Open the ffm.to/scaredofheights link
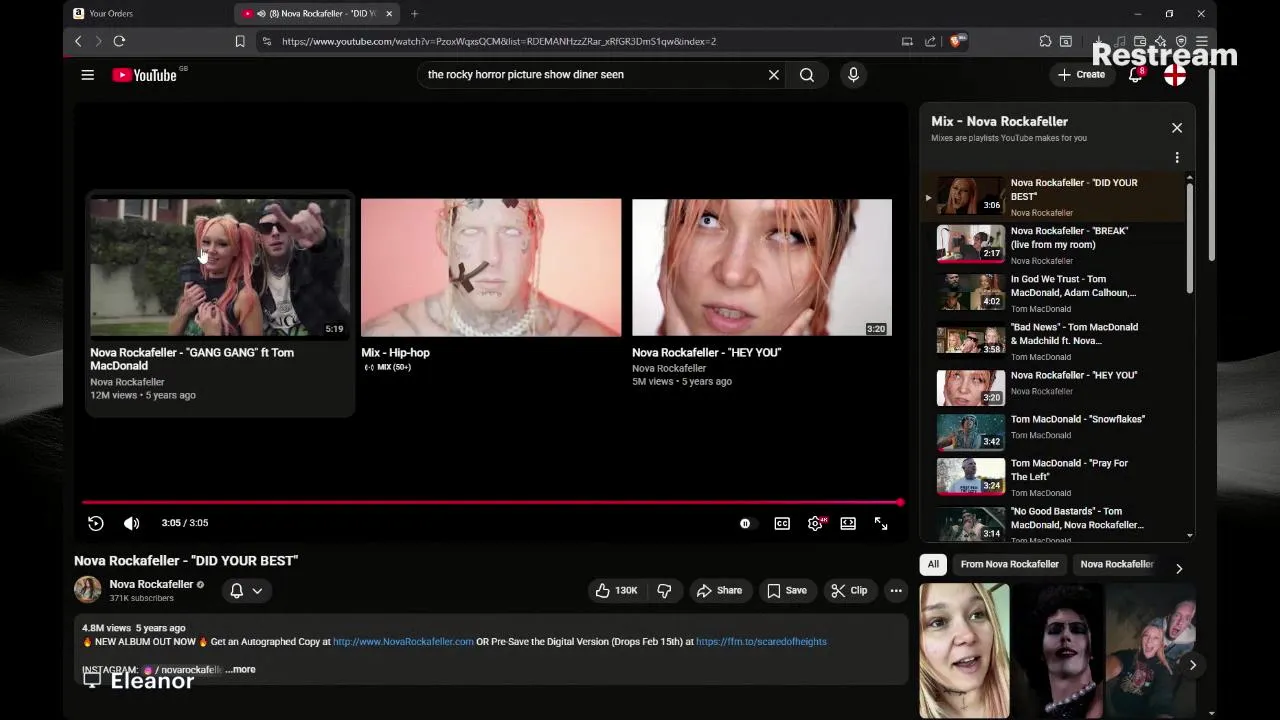 click(761, 642)
